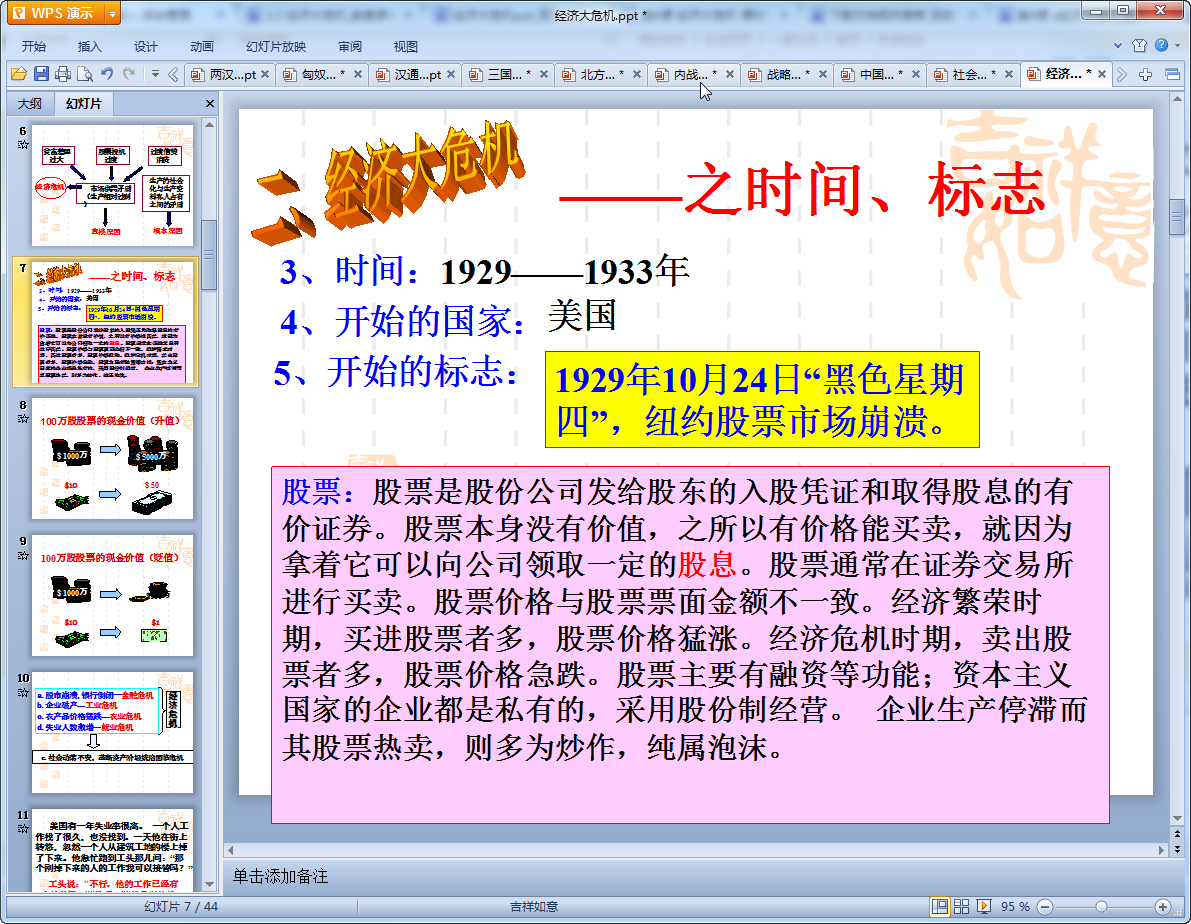Select slide 10 thumbnail
Screen dimensions: 1191x924
click(112, 733)
